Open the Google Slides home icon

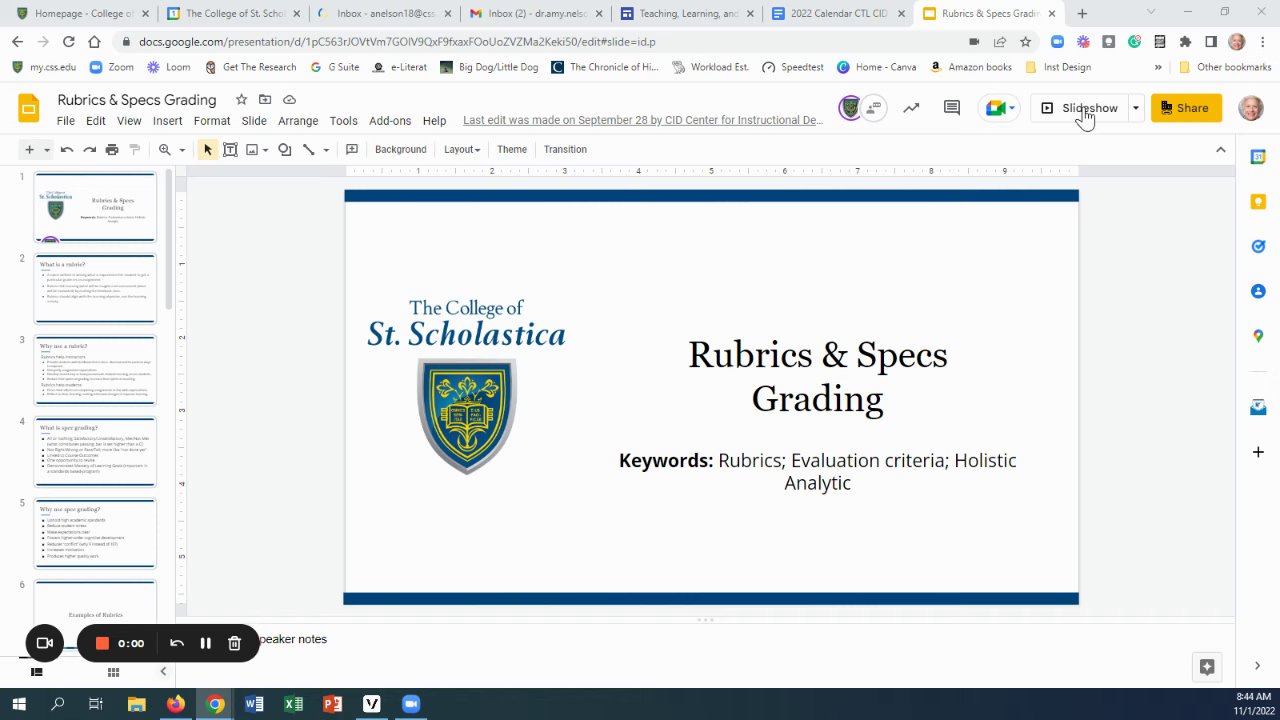pyautogui.click(x=29, y=108)
